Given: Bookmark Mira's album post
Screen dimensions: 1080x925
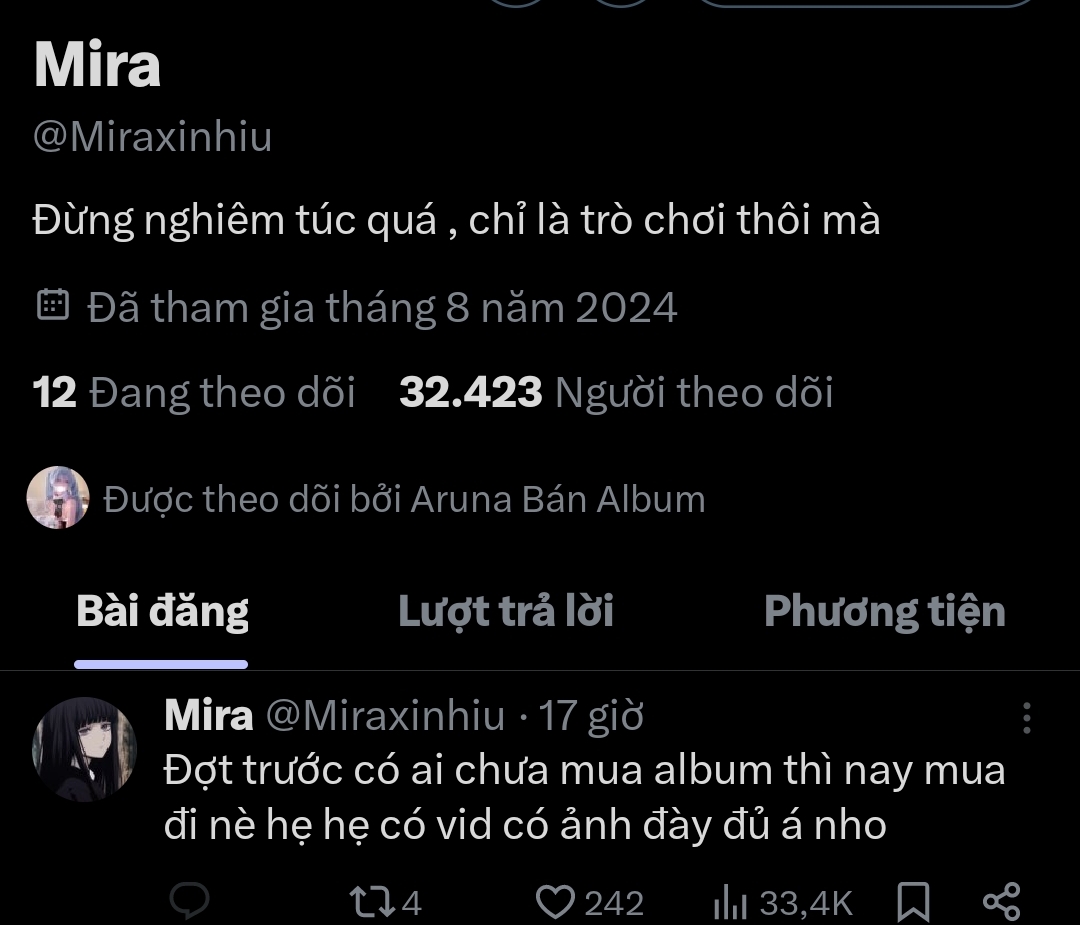Looking at the screenshot, I should coord(912,903).
